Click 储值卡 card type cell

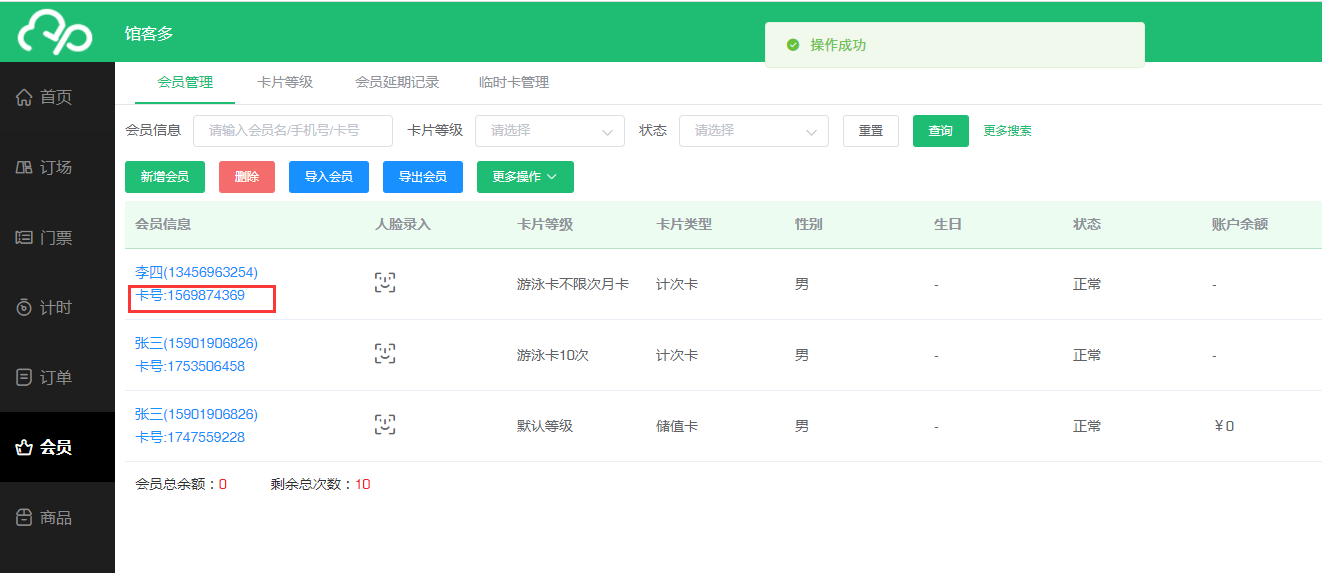677,426
